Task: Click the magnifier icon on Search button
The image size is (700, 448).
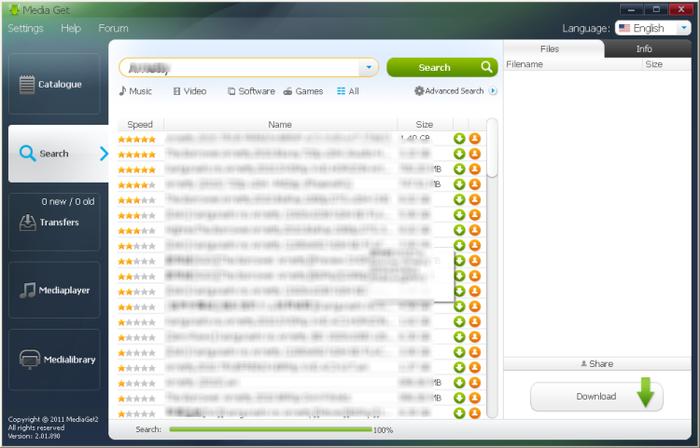Action: click(486, 67)
